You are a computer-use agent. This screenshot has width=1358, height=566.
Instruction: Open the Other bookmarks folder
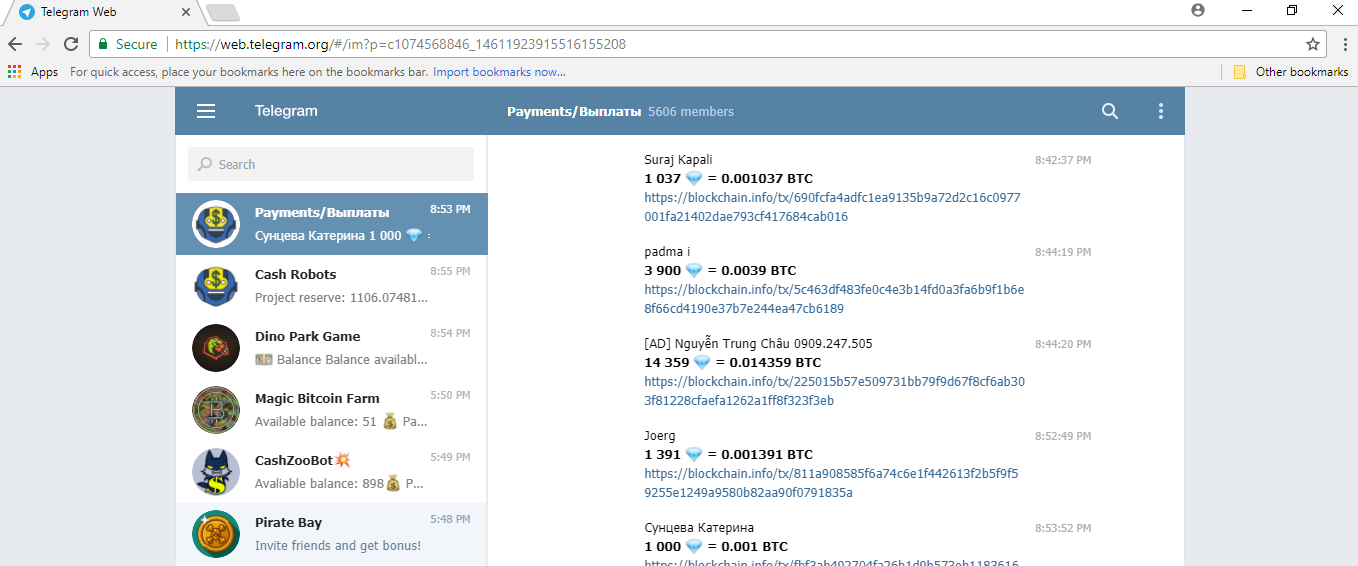pyautogui.click(x=1291, y=72)
